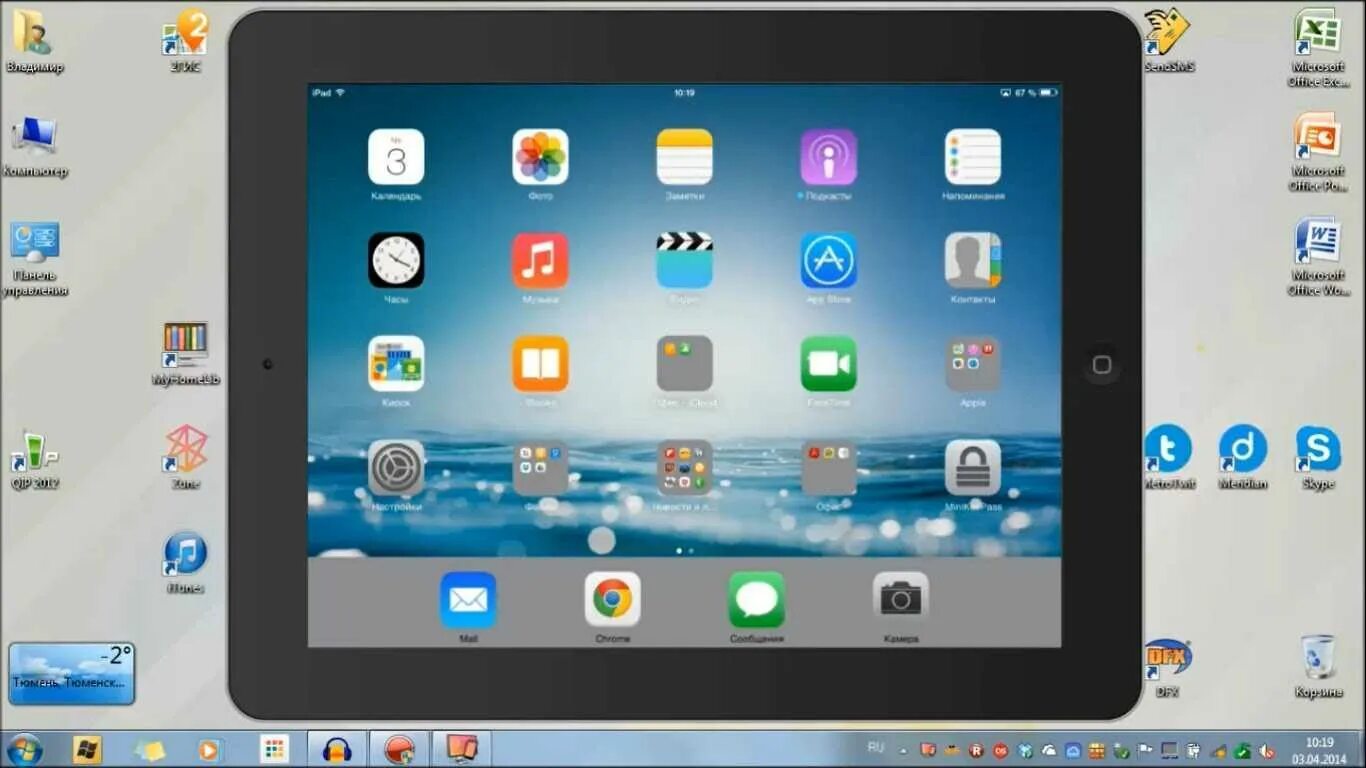Screen dimensions: 1366x768
Task: Launch the QIP 2012 desktop shortcut
Action: (x=34, y=458)
